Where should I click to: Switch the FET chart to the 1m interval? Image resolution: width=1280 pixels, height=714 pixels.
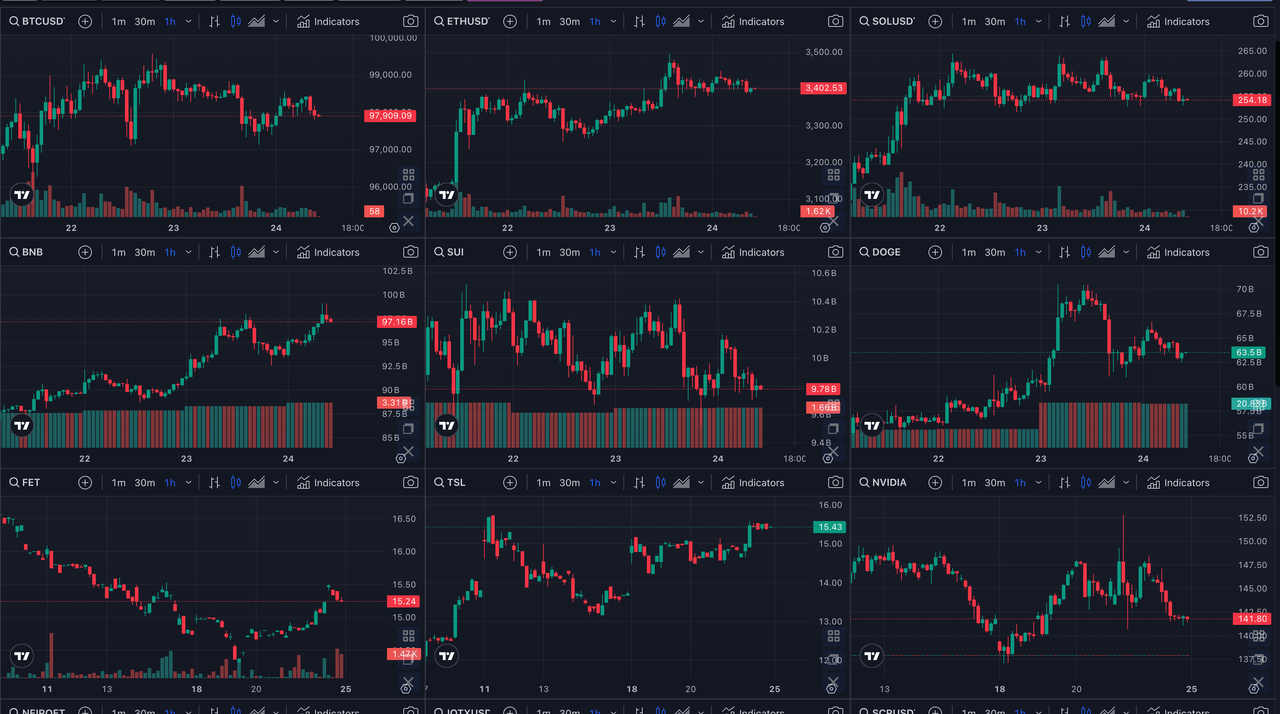[x=118, y=482]
